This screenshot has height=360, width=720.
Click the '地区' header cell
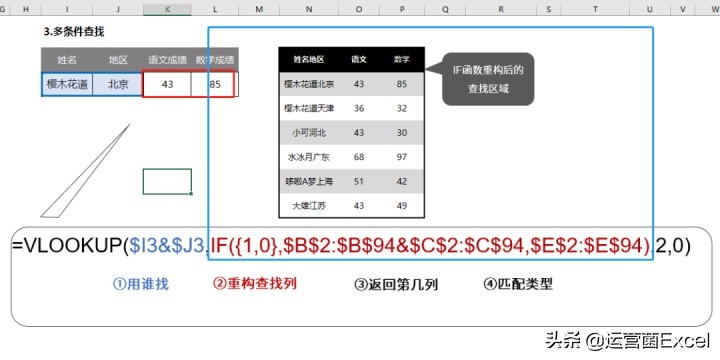[x=118, y=60]
